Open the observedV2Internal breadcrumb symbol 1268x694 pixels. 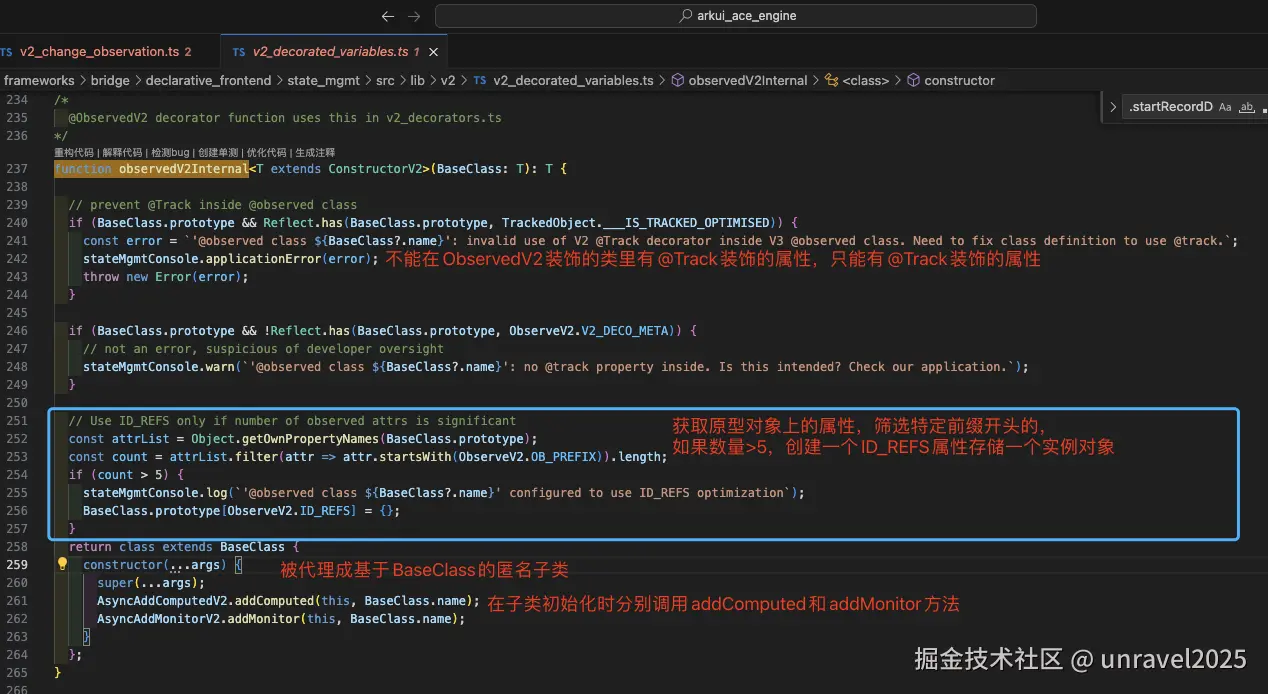click(x=739, y=80)
